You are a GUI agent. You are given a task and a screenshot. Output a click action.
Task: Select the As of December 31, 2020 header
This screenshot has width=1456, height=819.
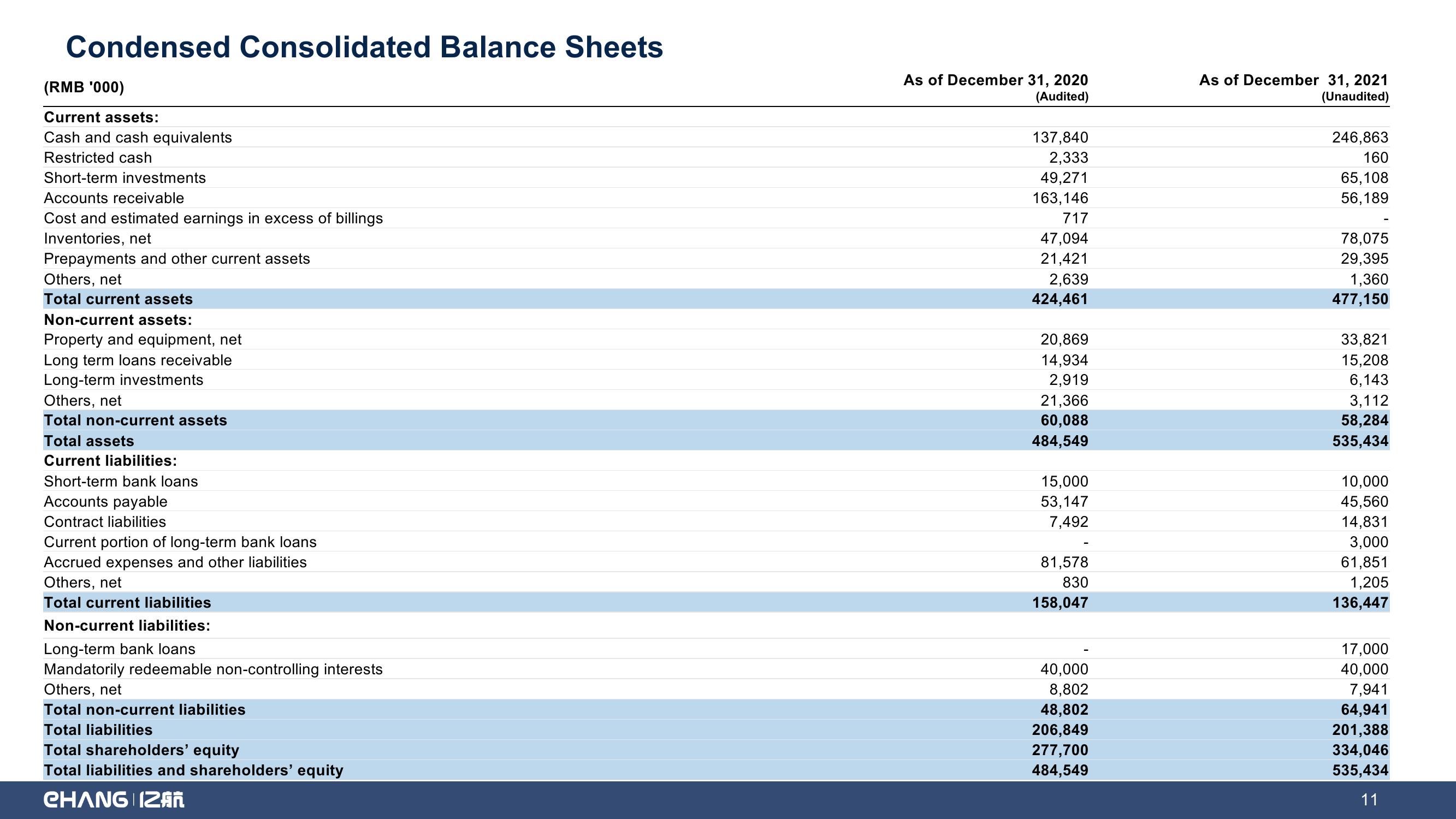click(x=996, y=80)
